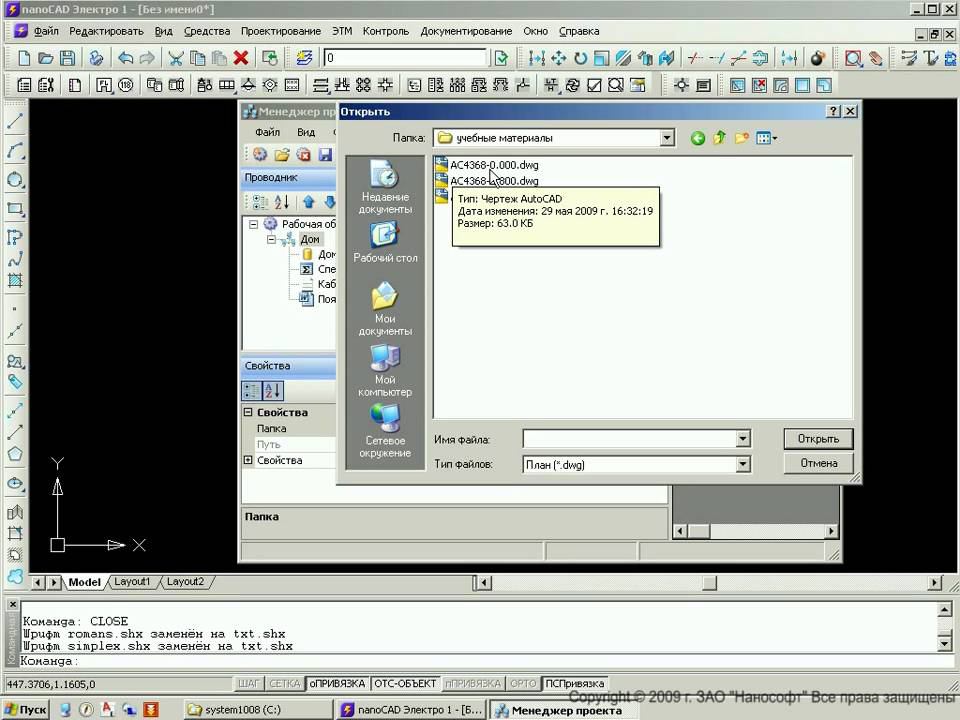Click the Rotate tool icon

click(x=580, y=58)
